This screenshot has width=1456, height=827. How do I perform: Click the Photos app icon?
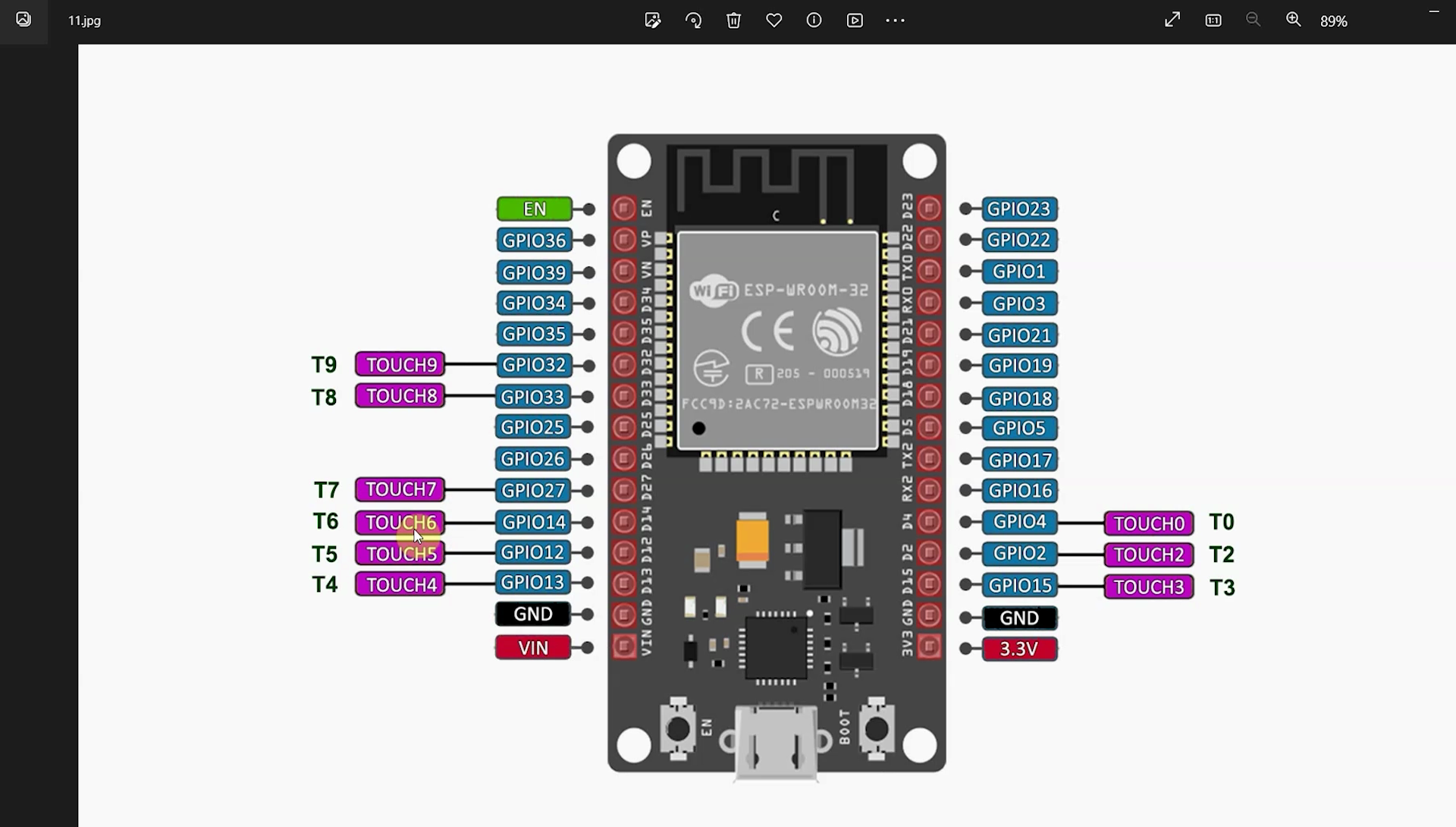(x=24, y=20)
